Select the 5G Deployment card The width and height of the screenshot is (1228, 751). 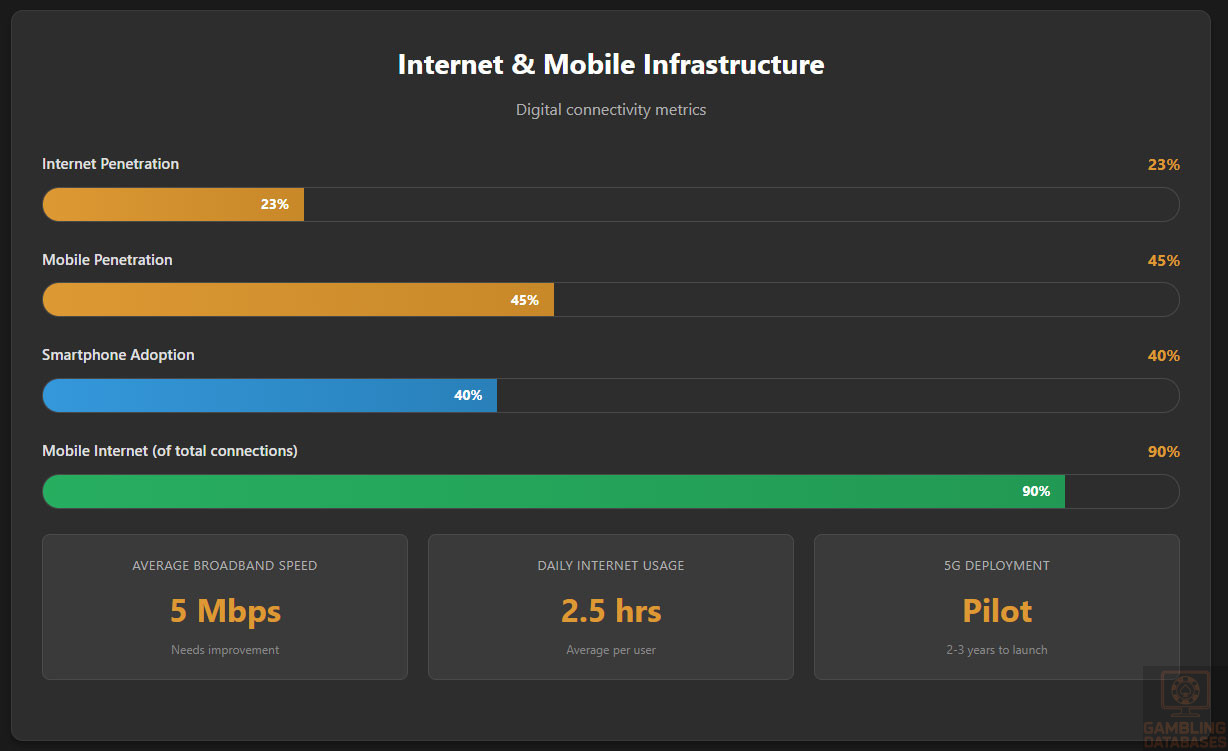(997, 607)
